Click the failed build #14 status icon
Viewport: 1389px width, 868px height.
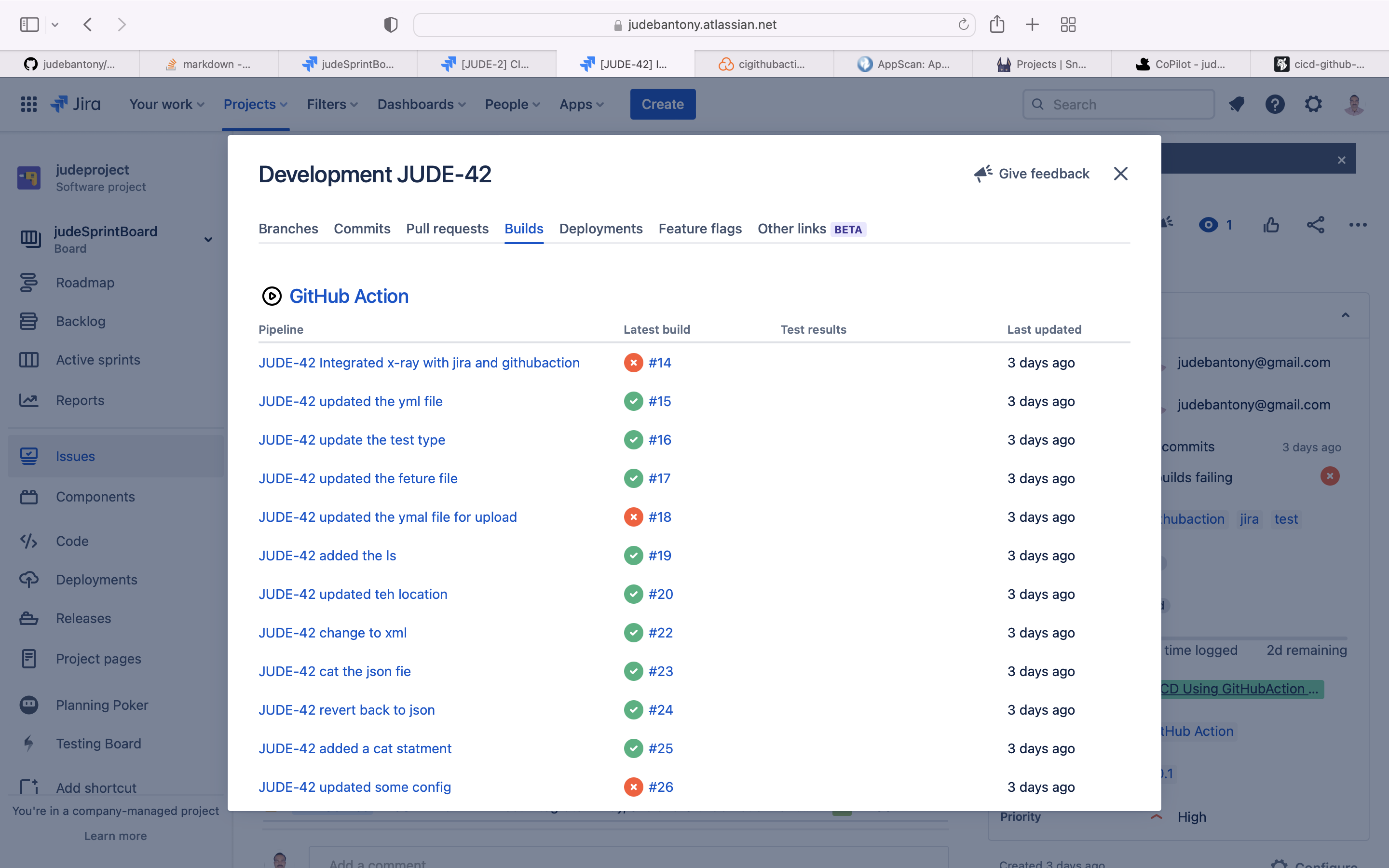[633, 363]
